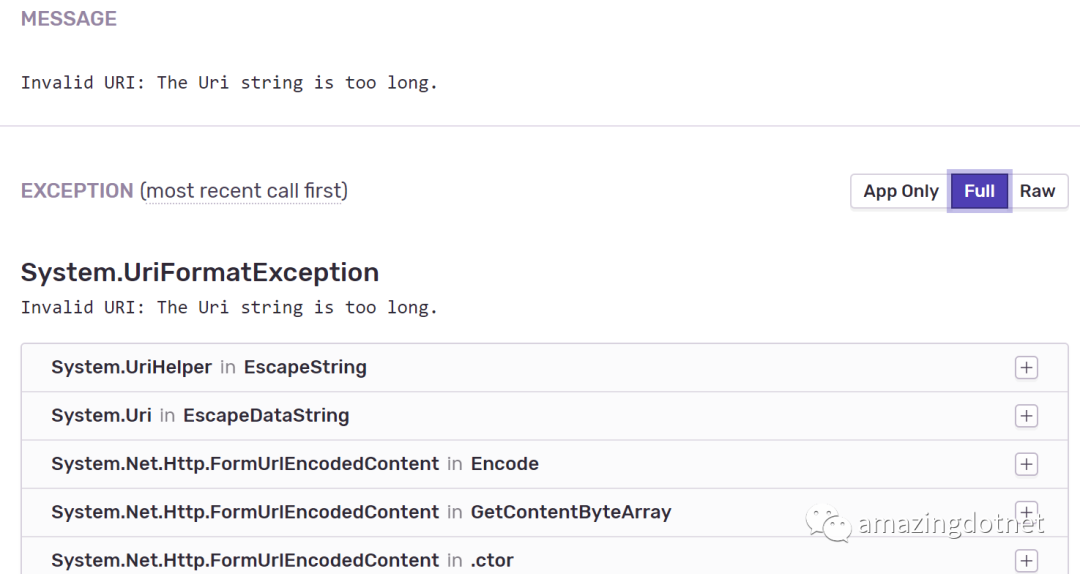This screenshot has height=574, width=1080.
Task: Expand the System.Uri EscapeDataString frame plus icon
Action: click(x=1026, y=416)
